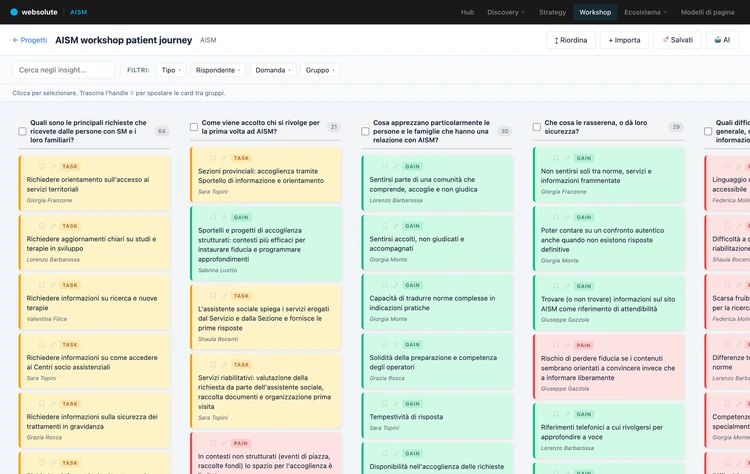Click the Riordina button

[x=571, y=40]
